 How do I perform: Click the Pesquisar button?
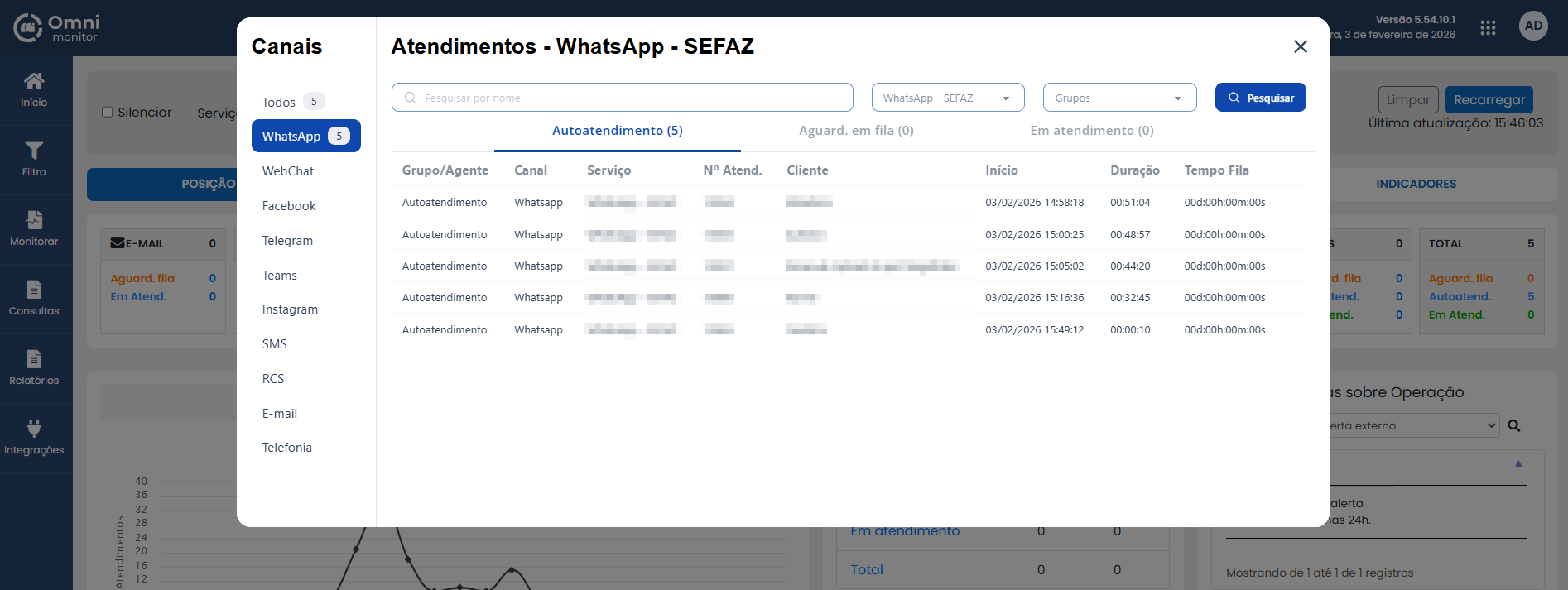[1260, 98]
